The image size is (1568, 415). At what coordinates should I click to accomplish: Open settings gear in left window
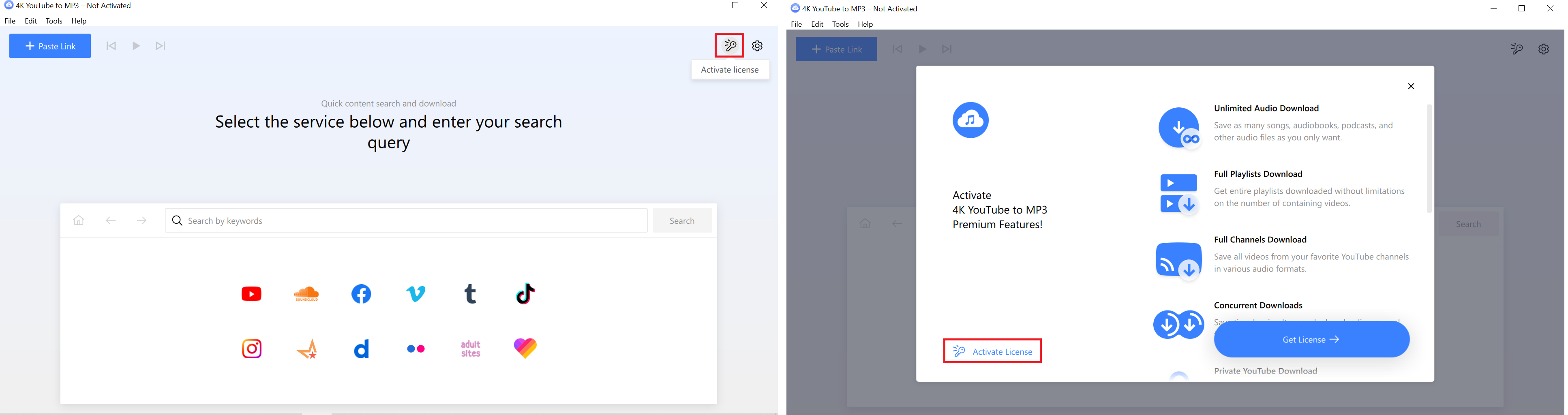tap(757, 46)
